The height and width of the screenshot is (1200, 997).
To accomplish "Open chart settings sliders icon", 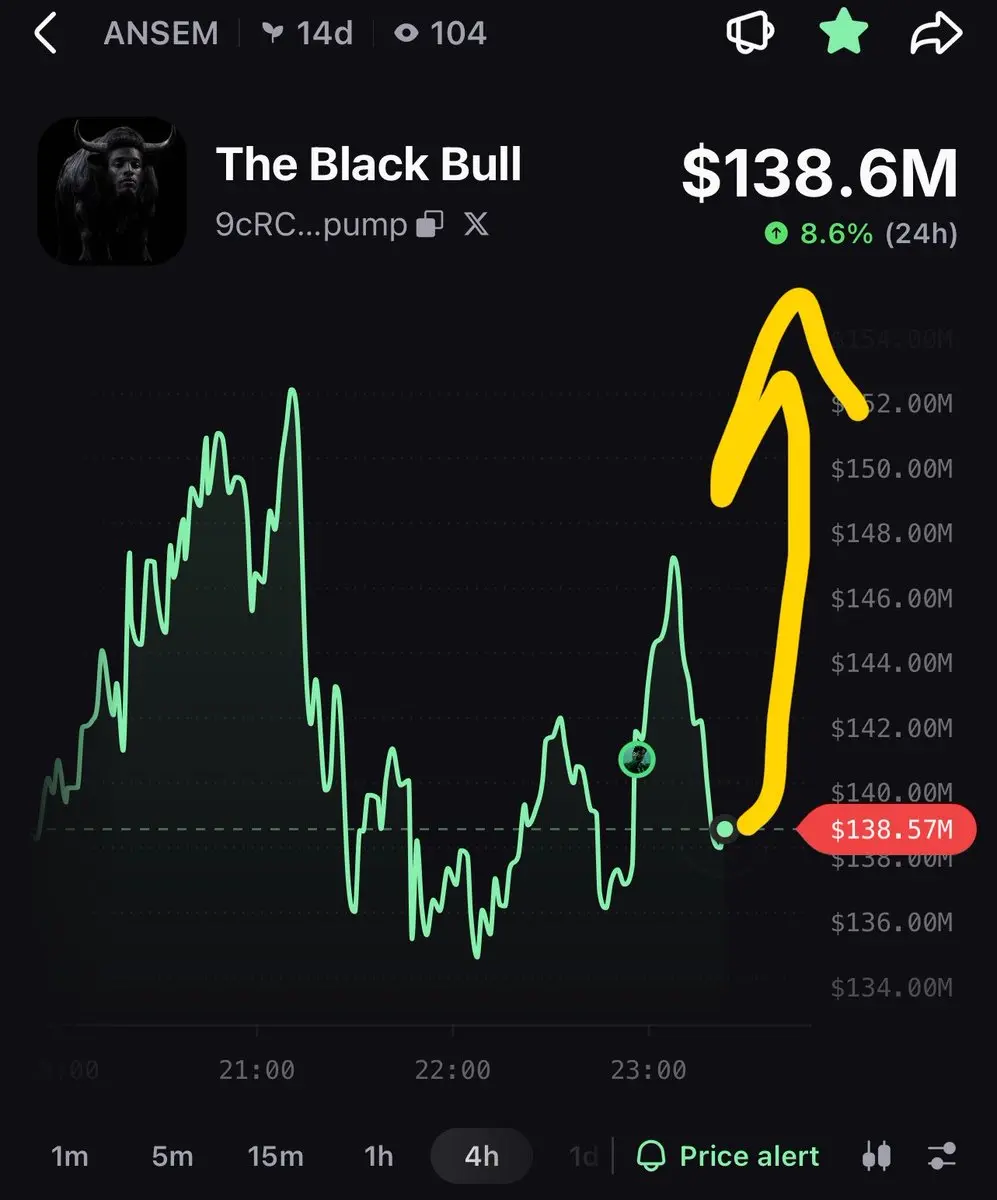I will [942, 1157].
